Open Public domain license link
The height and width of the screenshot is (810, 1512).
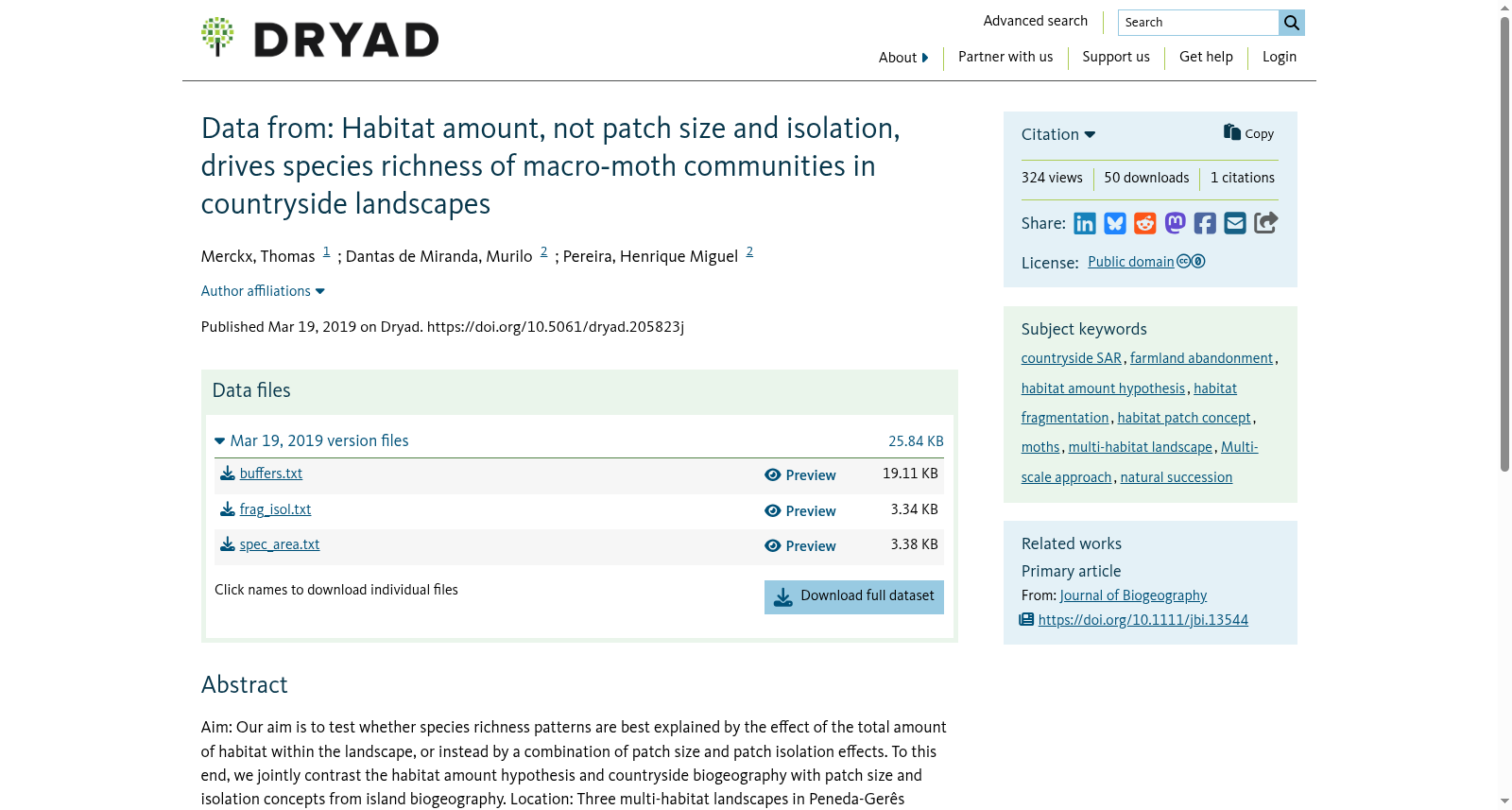click(1131, 262)
